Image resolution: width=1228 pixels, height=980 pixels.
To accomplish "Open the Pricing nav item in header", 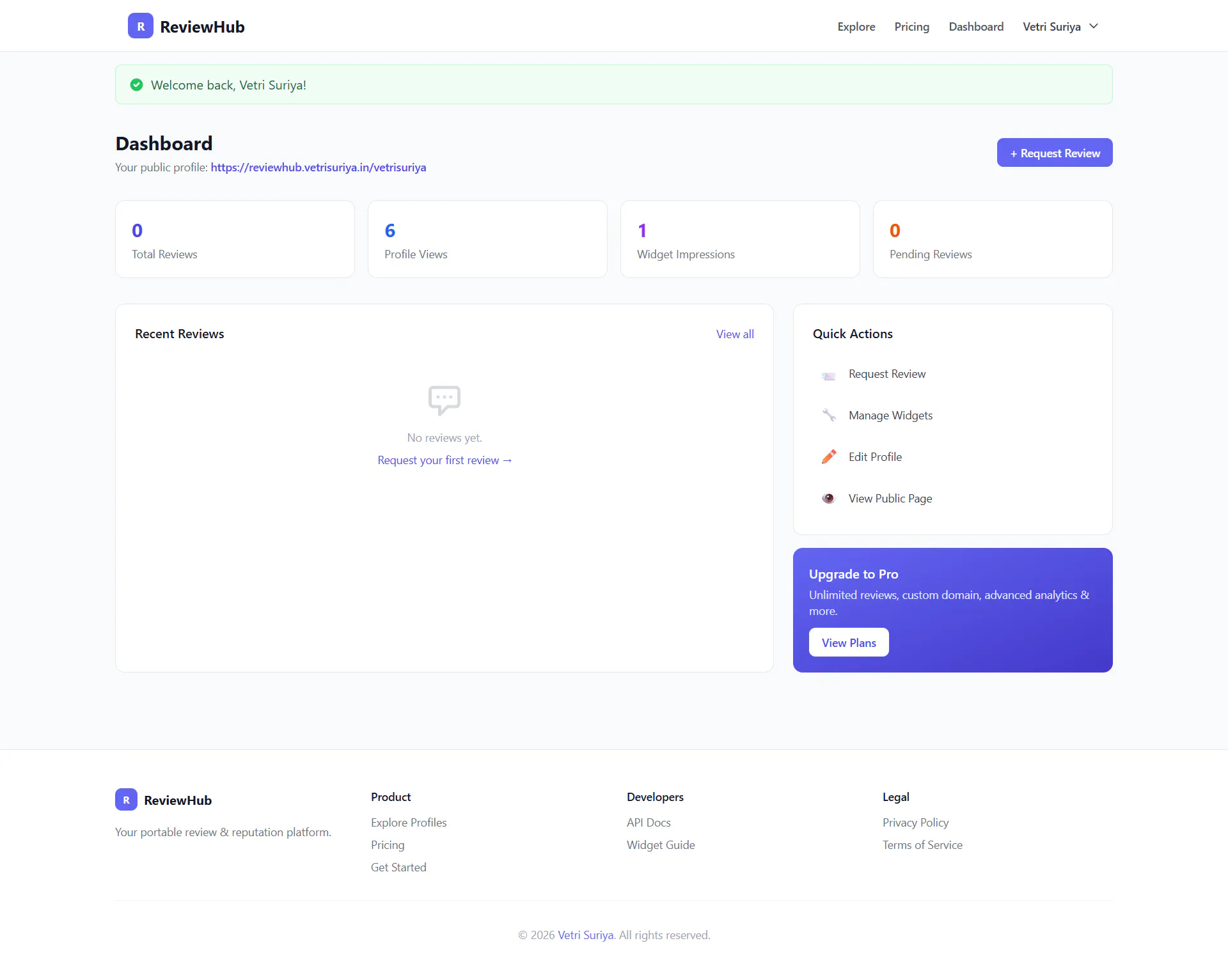I will pos(912,26).
